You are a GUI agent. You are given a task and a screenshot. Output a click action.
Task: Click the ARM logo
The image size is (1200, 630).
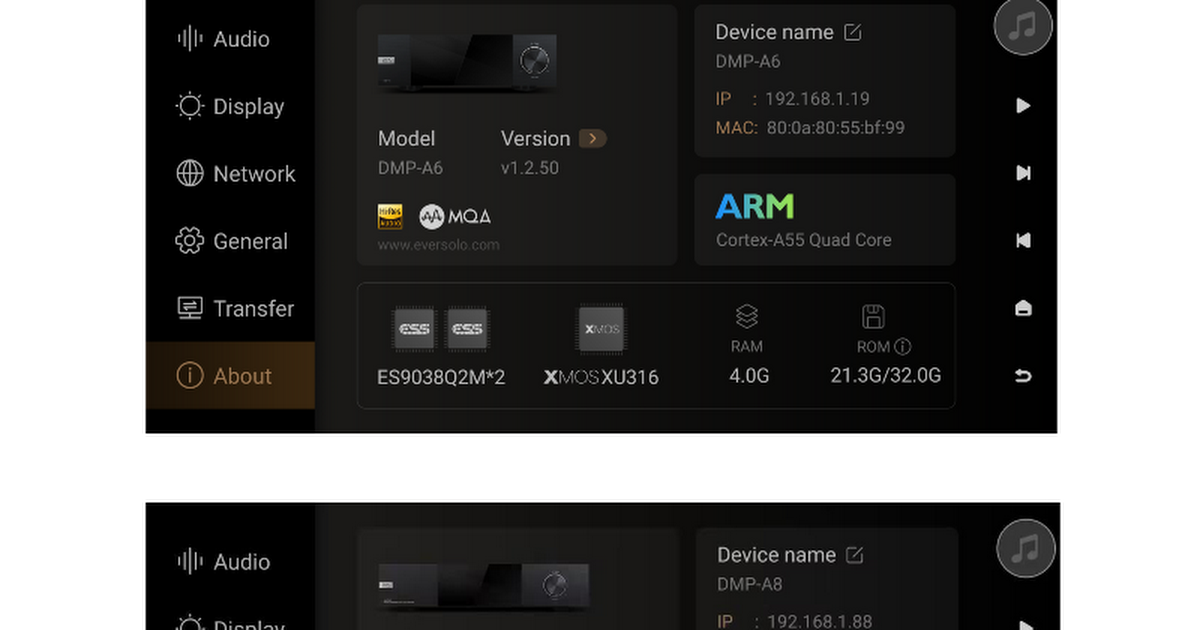tap(755, 207)
